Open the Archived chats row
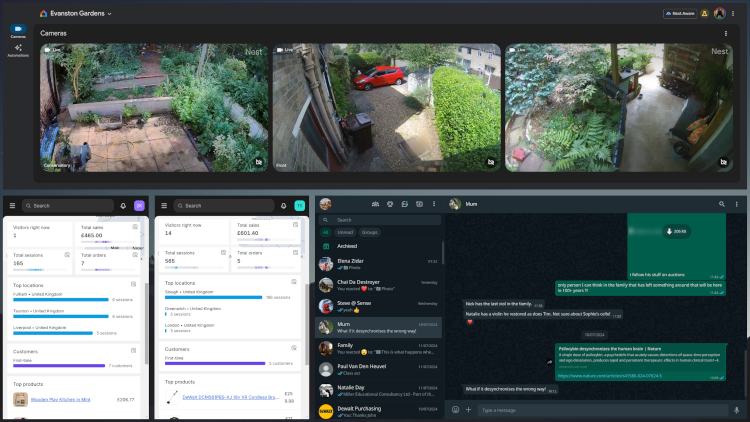 (x=347, y=245)
